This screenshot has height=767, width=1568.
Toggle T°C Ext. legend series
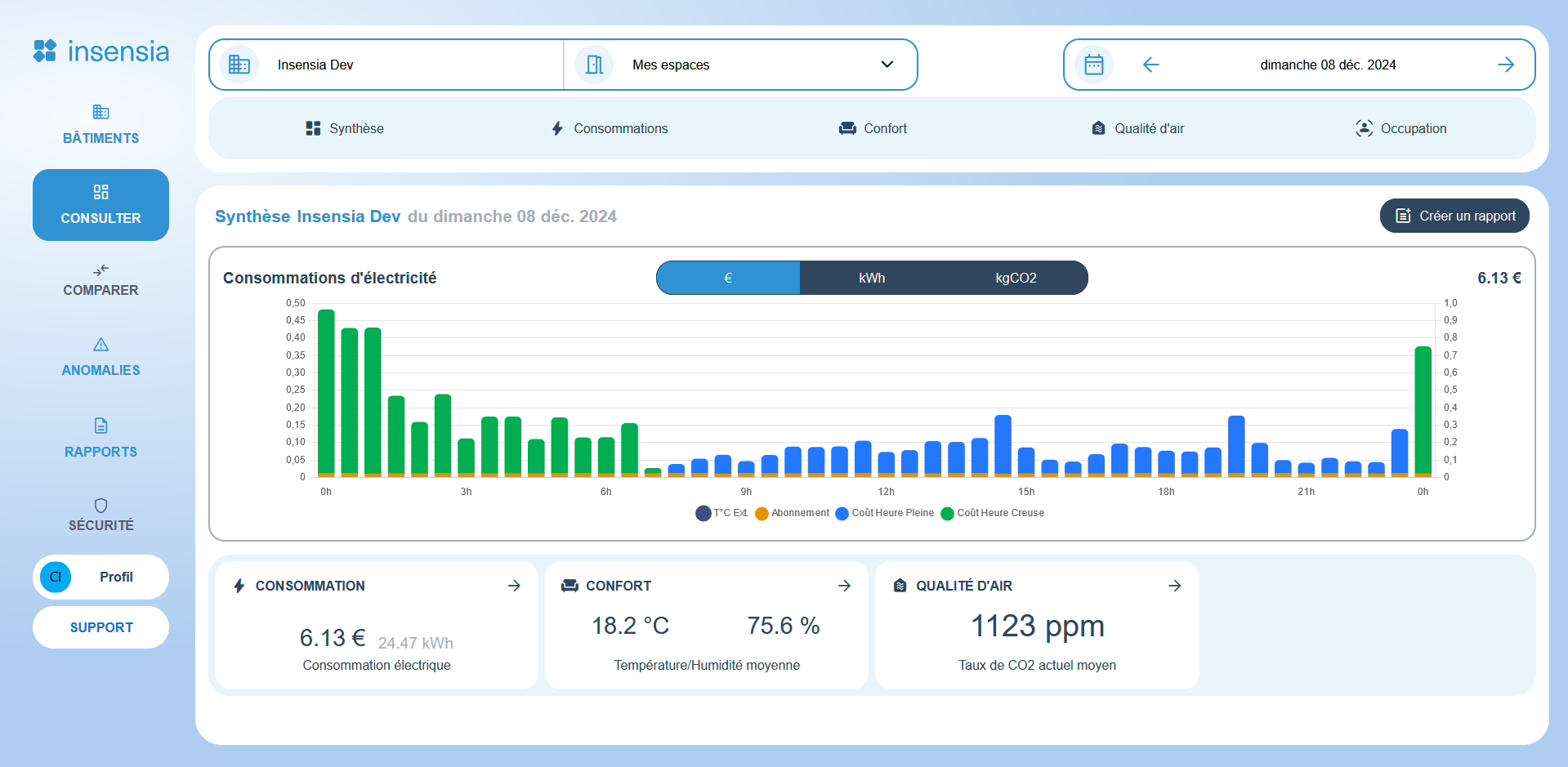722,513
